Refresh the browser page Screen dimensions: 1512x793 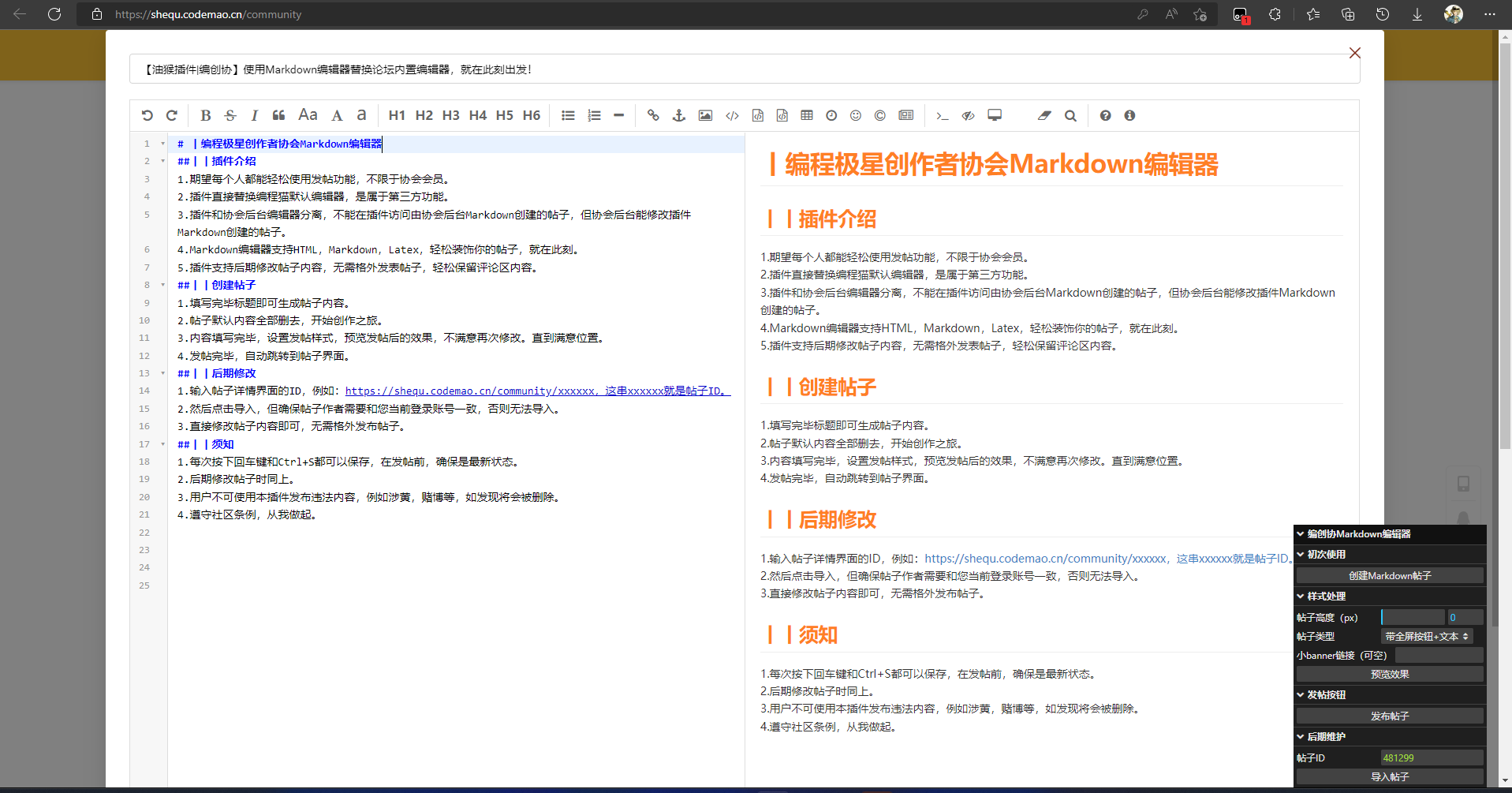pos(54,14)
